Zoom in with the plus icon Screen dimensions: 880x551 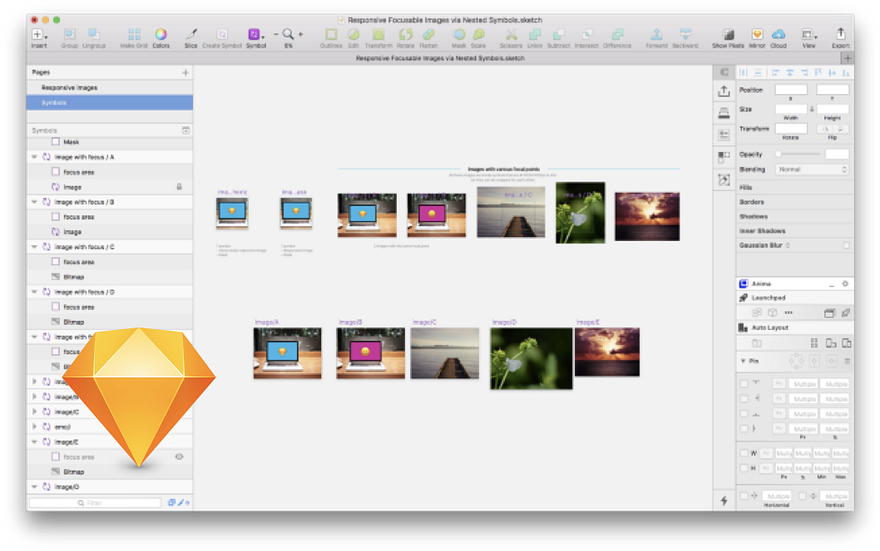(301, 34)
